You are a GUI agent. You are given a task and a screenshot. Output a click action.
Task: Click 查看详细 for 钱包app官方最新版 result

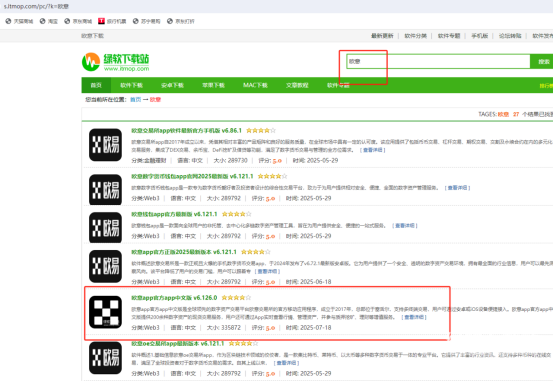click(x=405, y=225)
